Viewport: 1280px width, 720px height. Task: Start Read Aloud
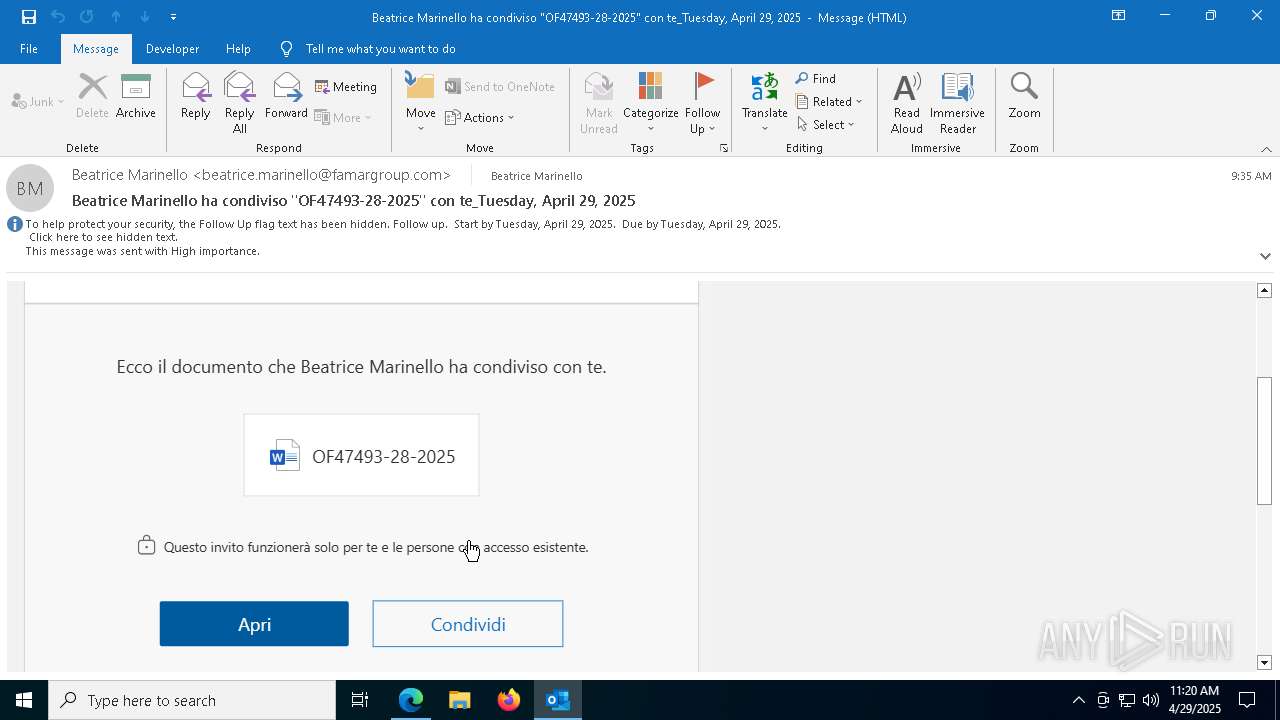907,102
